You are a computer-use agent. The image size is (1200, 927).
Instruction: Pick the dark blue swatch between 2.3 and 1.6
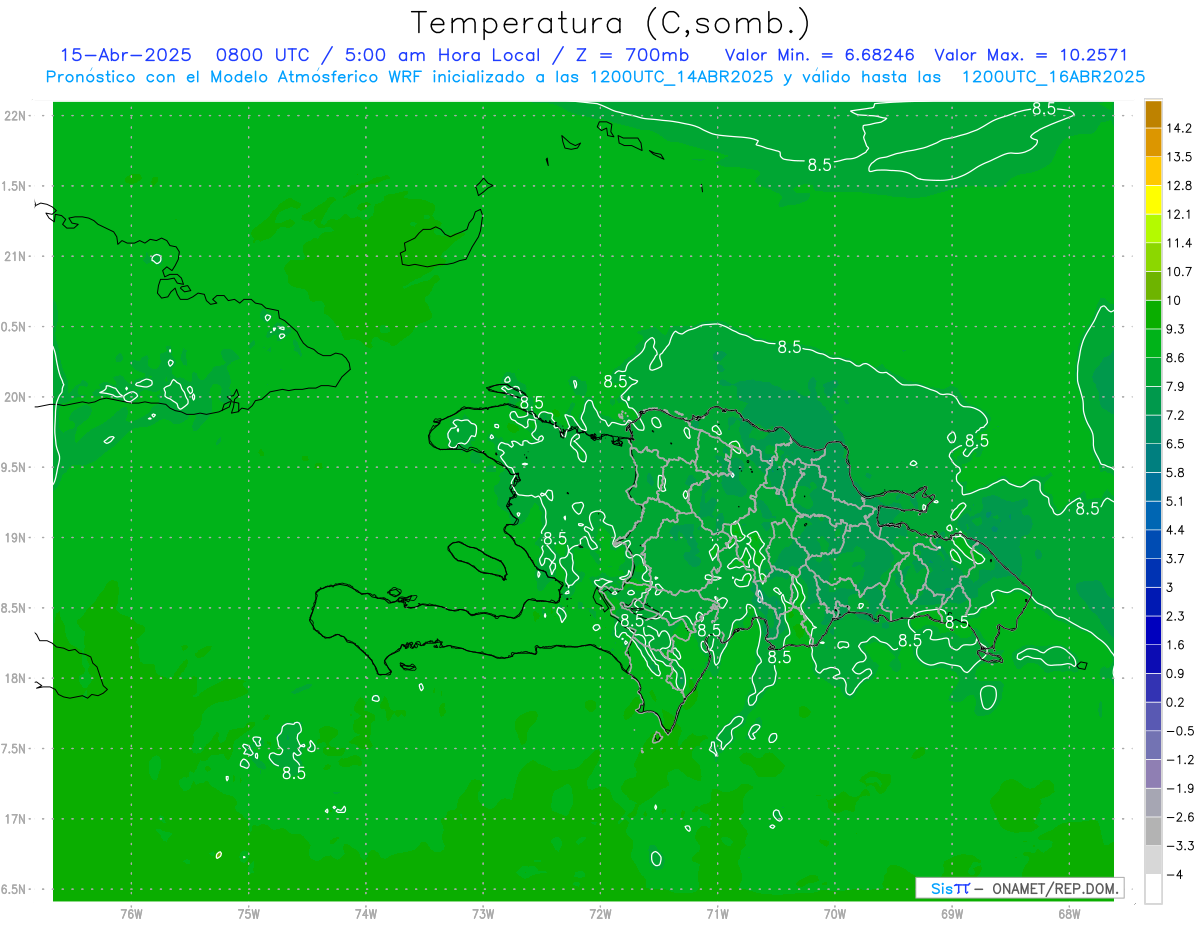(1153, 630)
